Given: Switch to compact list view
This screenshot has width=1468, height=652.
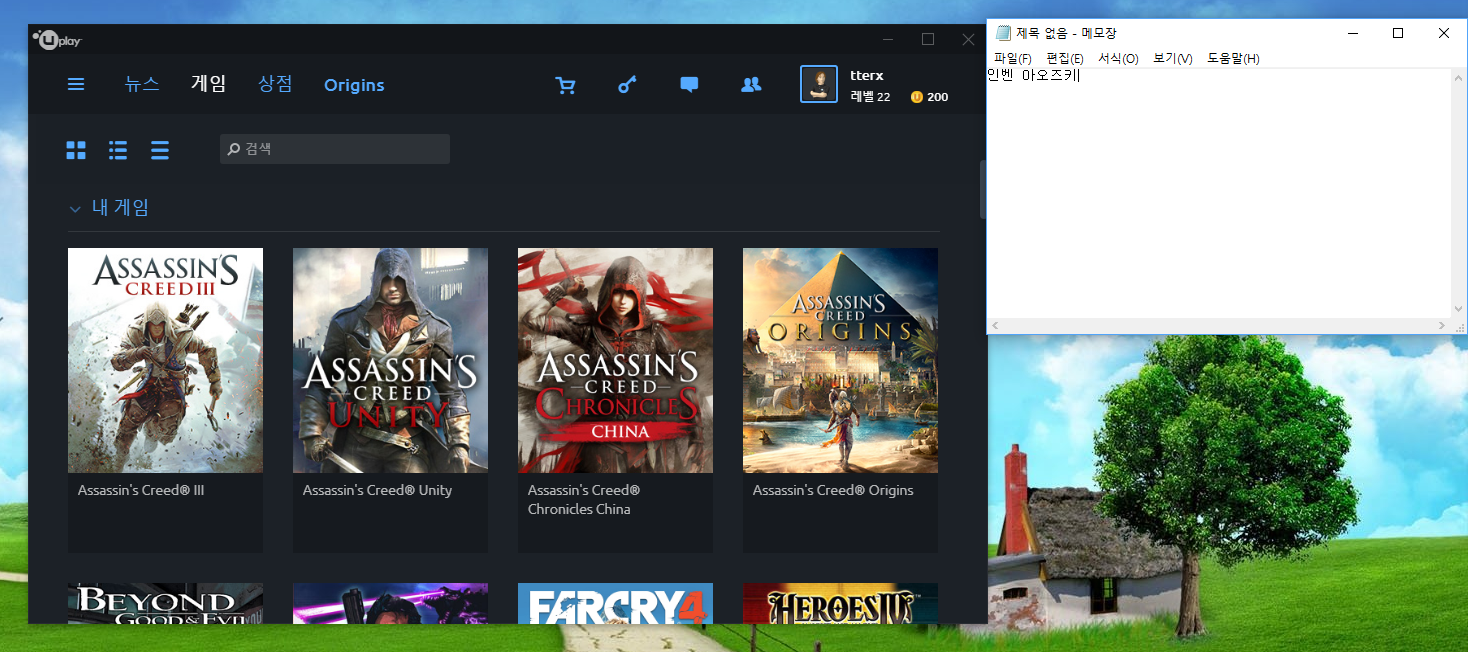Looking at the screenshot, I should pos(160,150).
